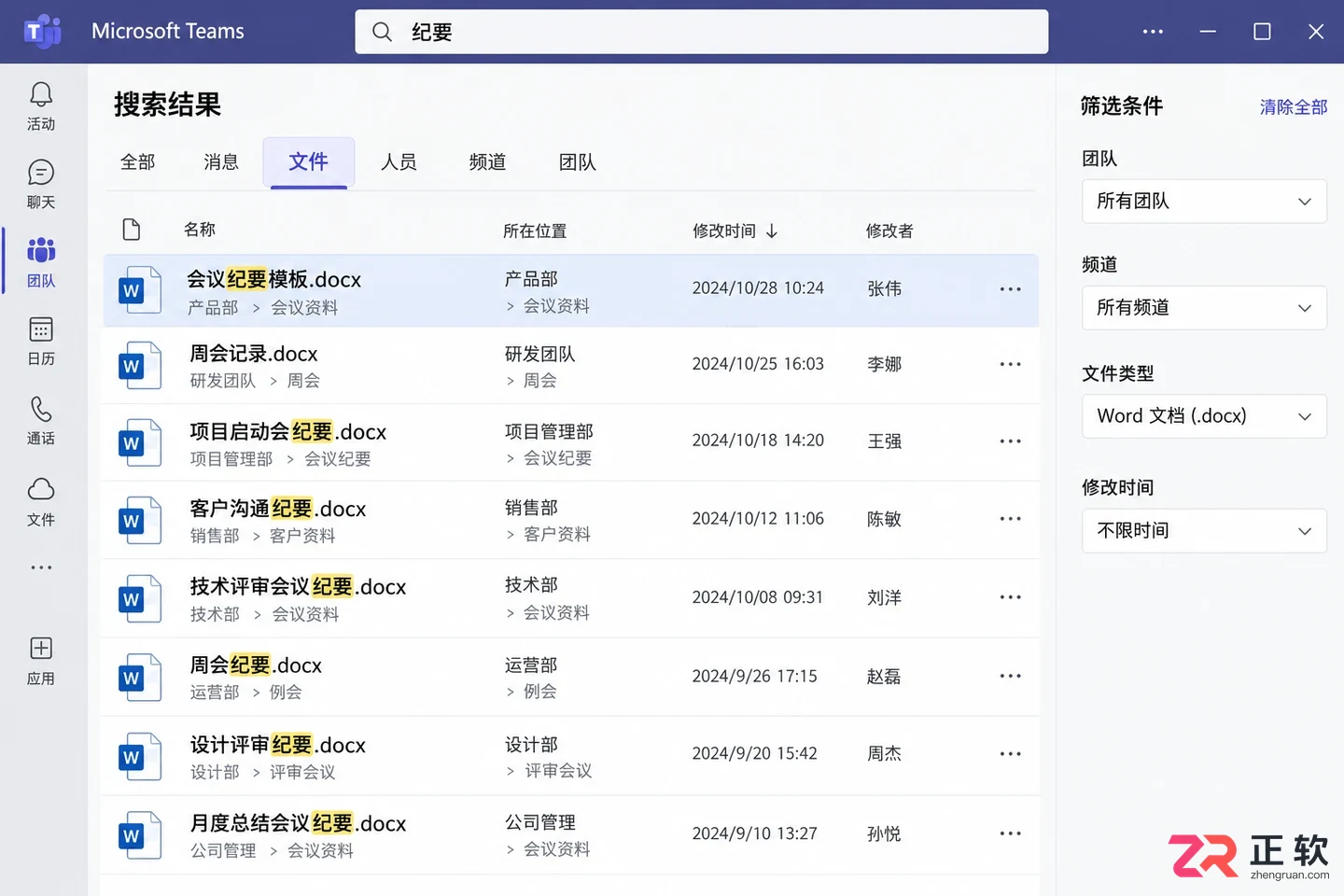Select the 文件 search results tab
The height and width of the screenshot is (896, 1344).
click(x=309, y=162)
